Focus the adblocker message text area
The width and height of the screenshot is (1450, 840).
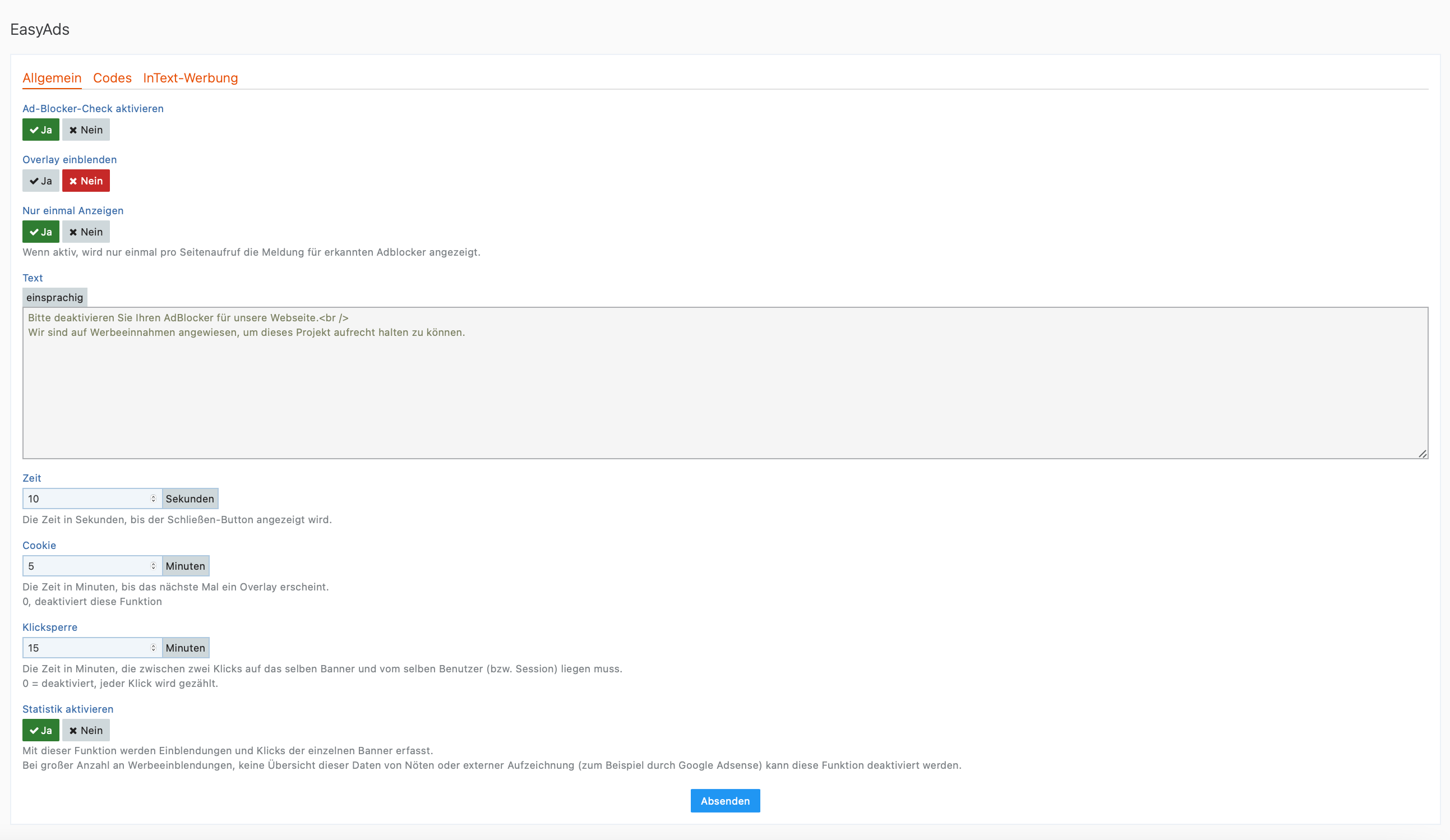pos(725,391)
